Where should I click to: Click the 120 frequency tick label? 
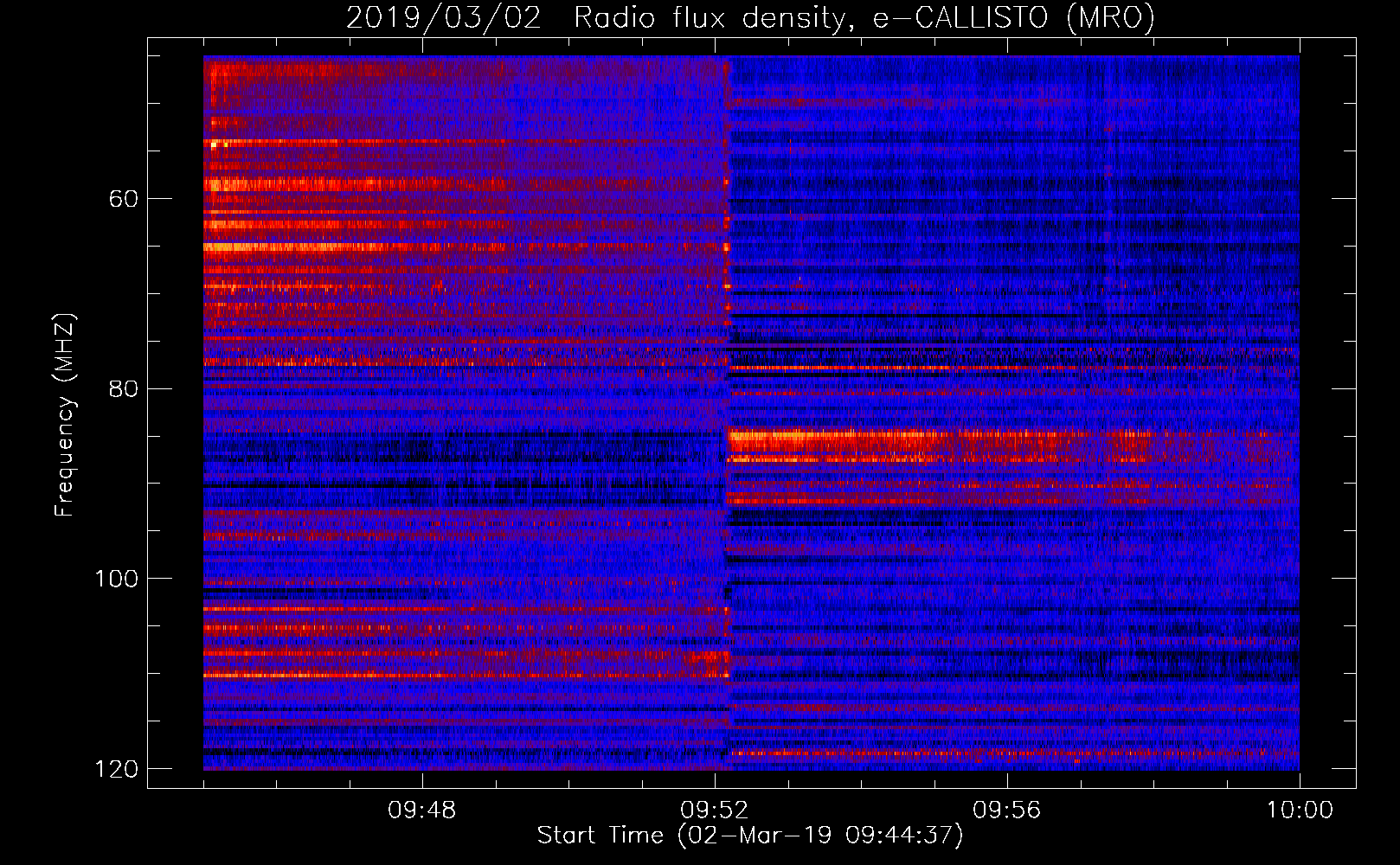tap(116, 769)
